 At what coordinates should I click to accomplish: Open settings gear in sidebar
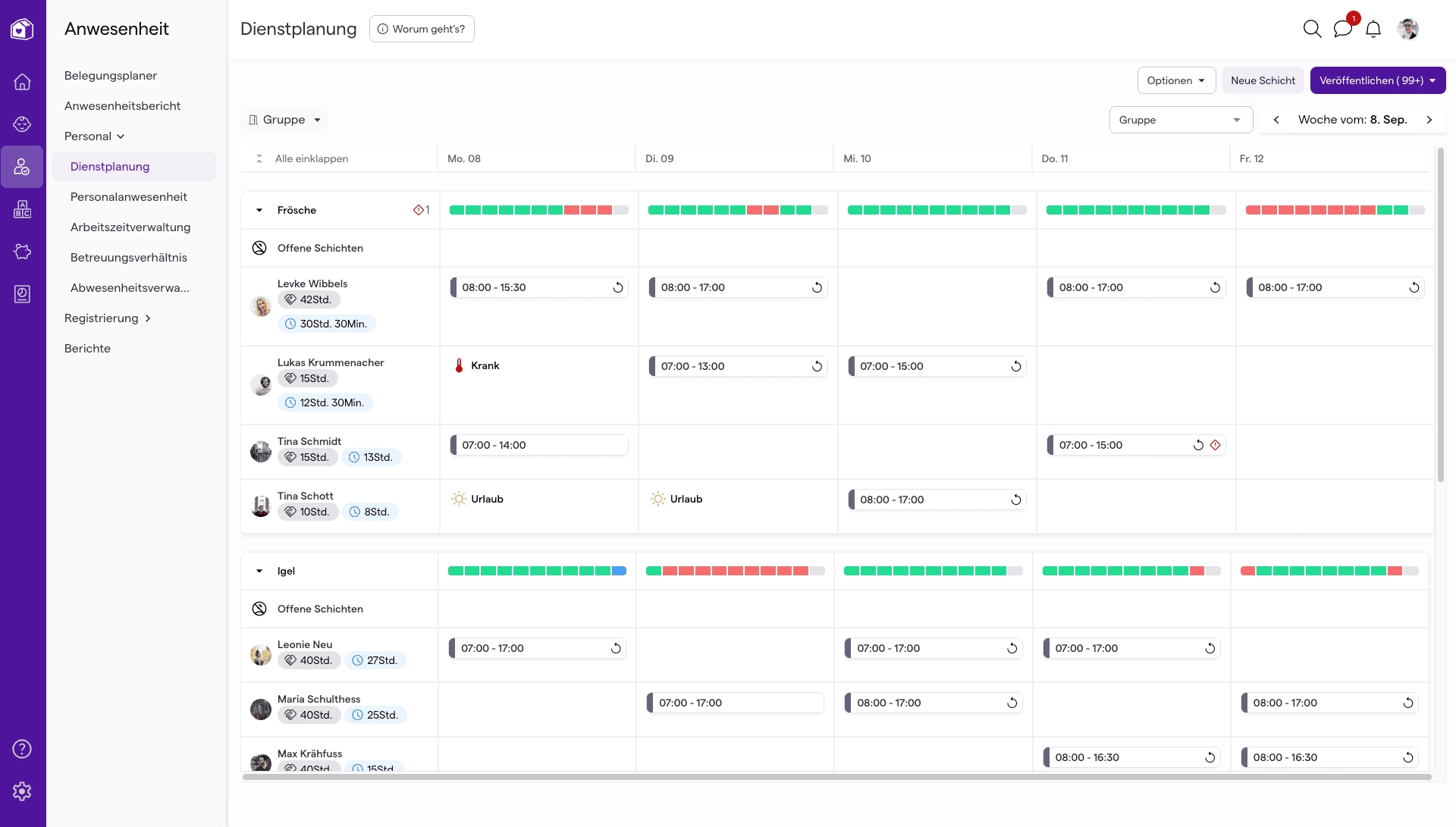point(22,791)
